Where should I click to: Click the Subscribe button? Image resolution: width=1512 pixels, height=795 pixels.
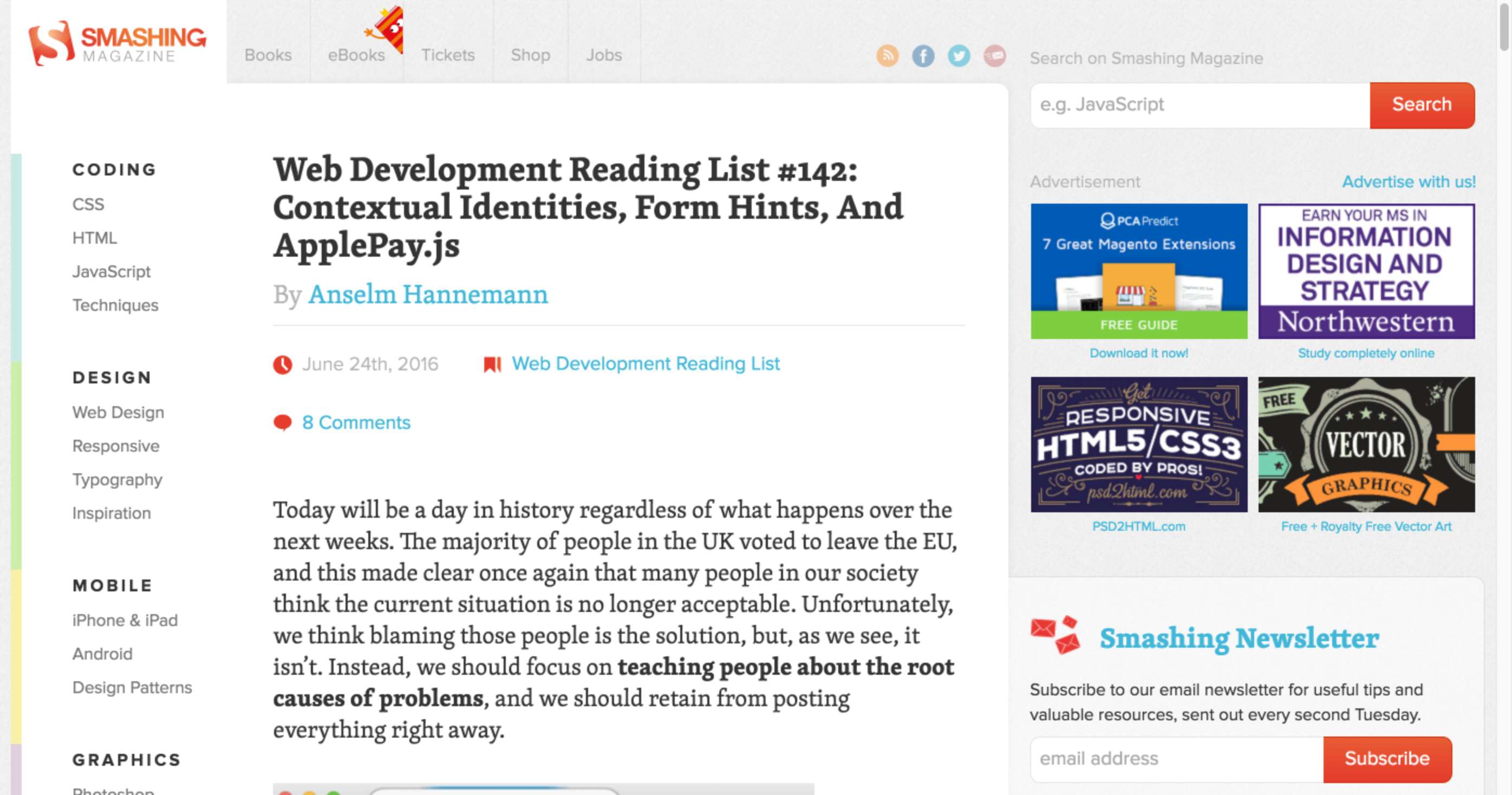(x=1387, y=759)
